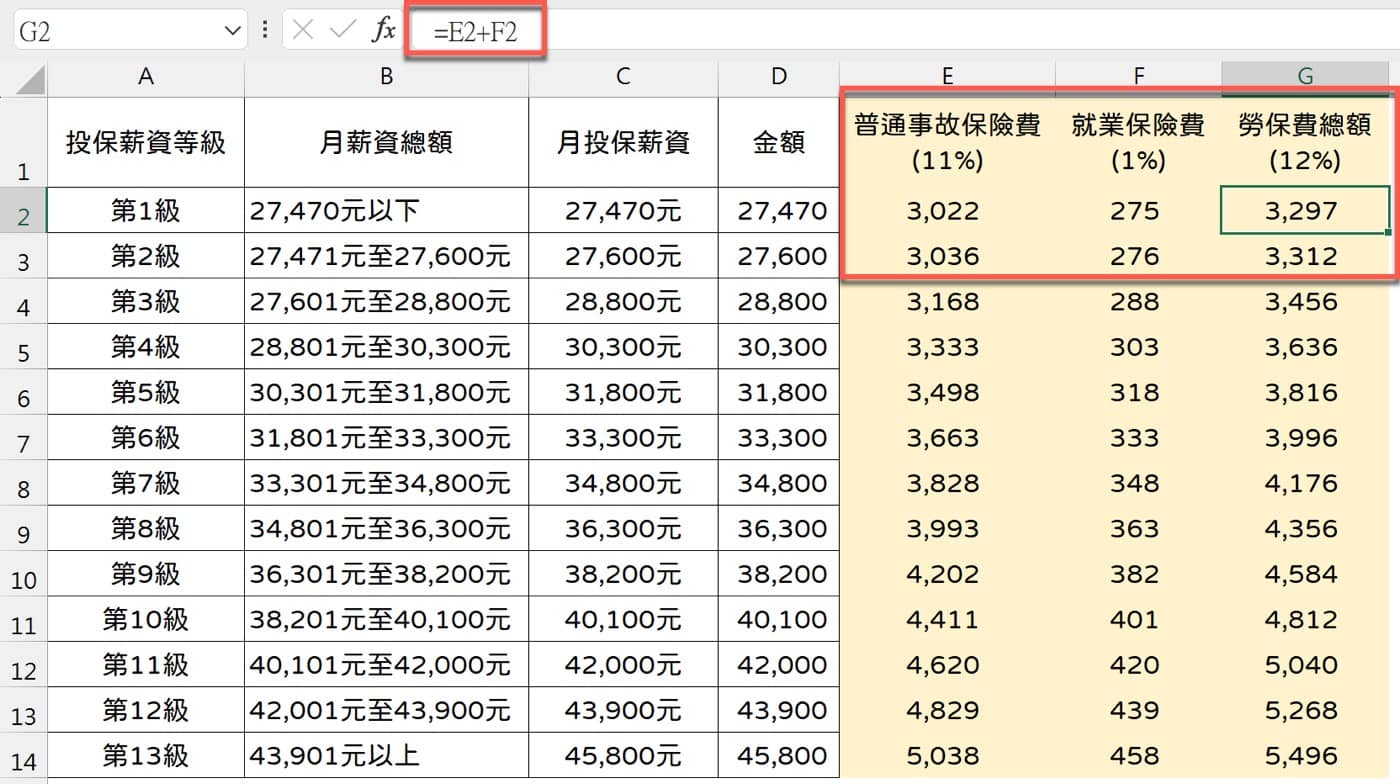Click cell 45,800元 in column C

(623, 755)
